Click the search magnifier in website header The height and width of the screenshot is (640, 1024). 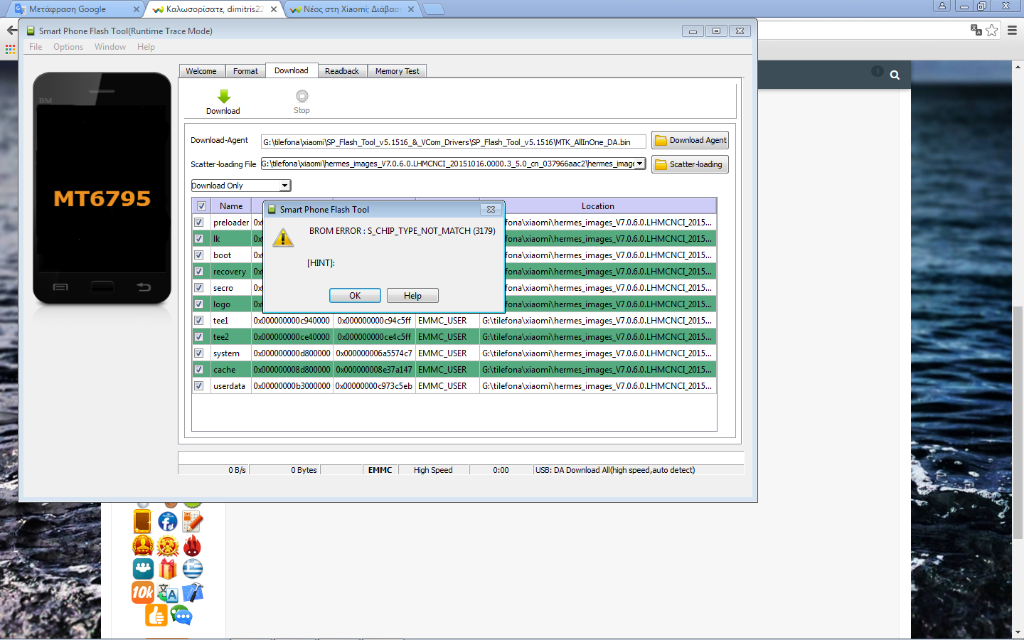pos(895,75)
